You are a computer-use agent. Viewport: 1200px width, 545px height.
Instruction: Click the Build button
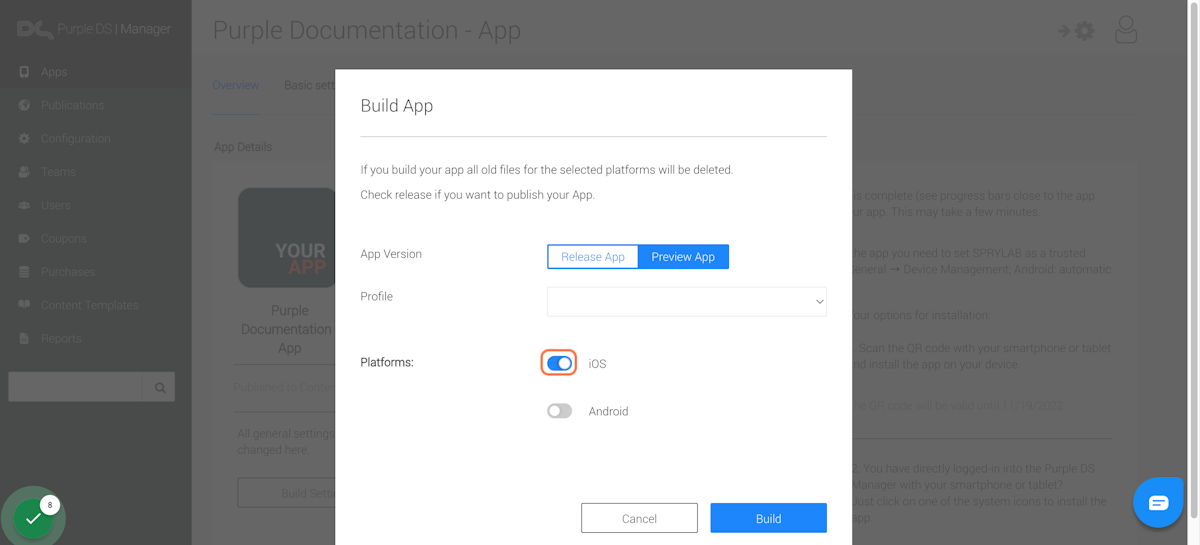pos(768,518)
